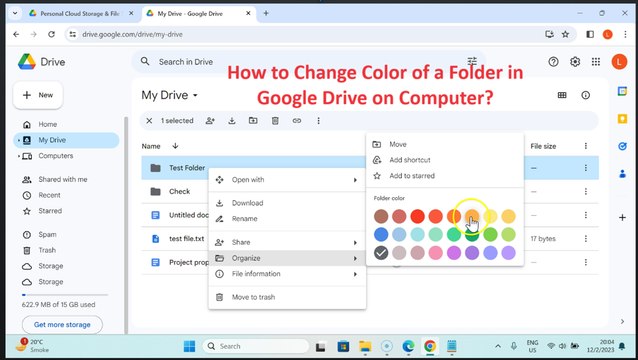Click the Move to folder toolbar icon
This screenshot has width=638, height=360.
point(253,121)
